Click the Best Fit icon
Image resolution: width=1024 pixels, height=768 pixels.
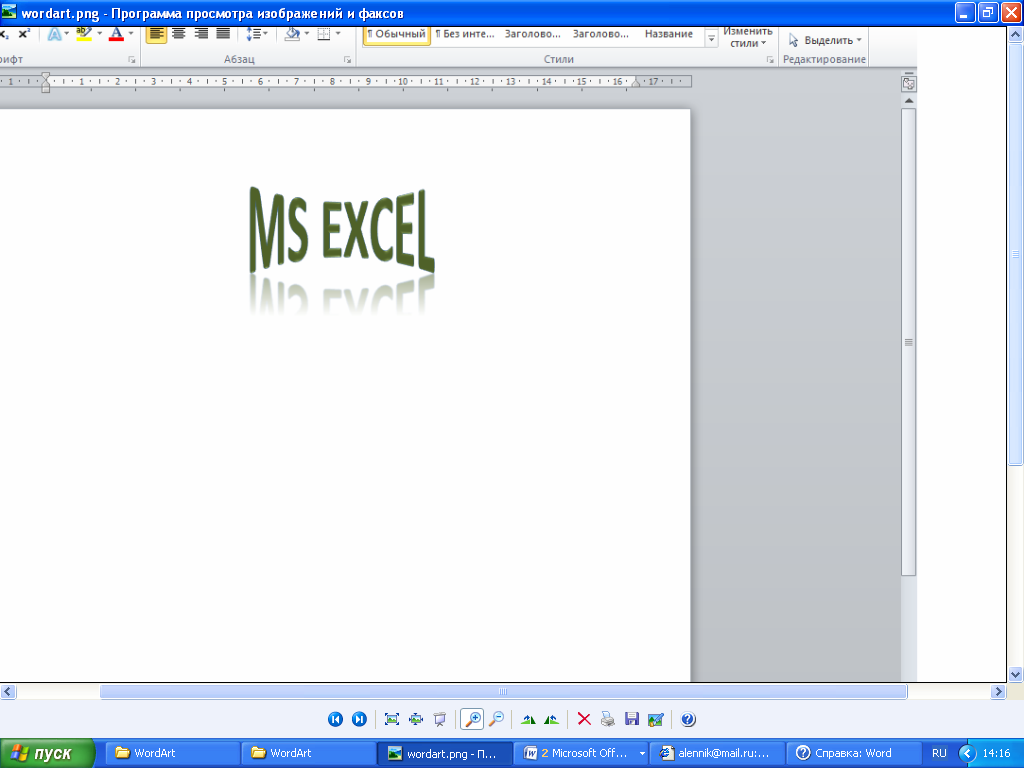coord(392,719)
